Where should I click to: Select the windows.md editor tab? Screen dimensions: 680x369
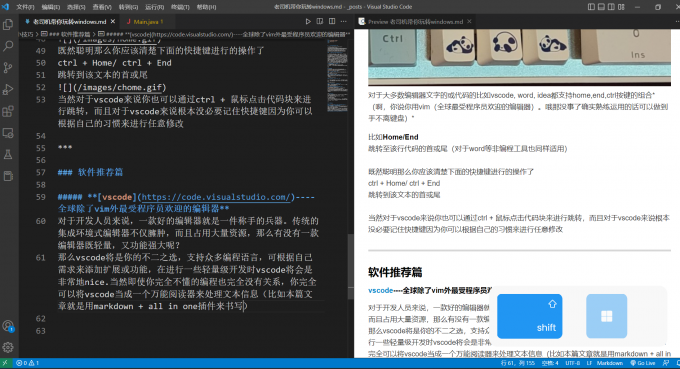69,21
